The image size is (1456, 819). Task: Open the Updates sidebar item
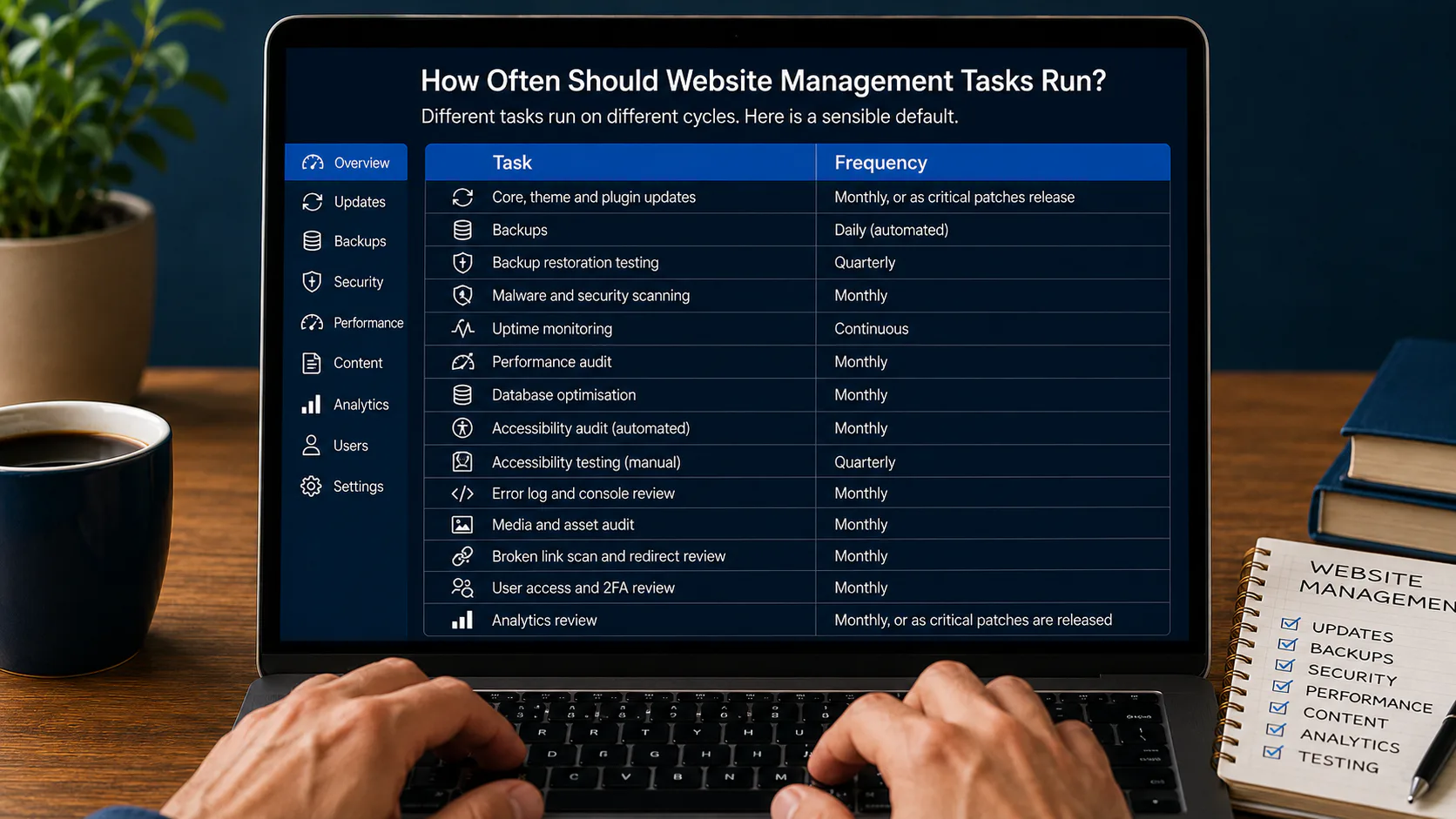pos(346,202)
